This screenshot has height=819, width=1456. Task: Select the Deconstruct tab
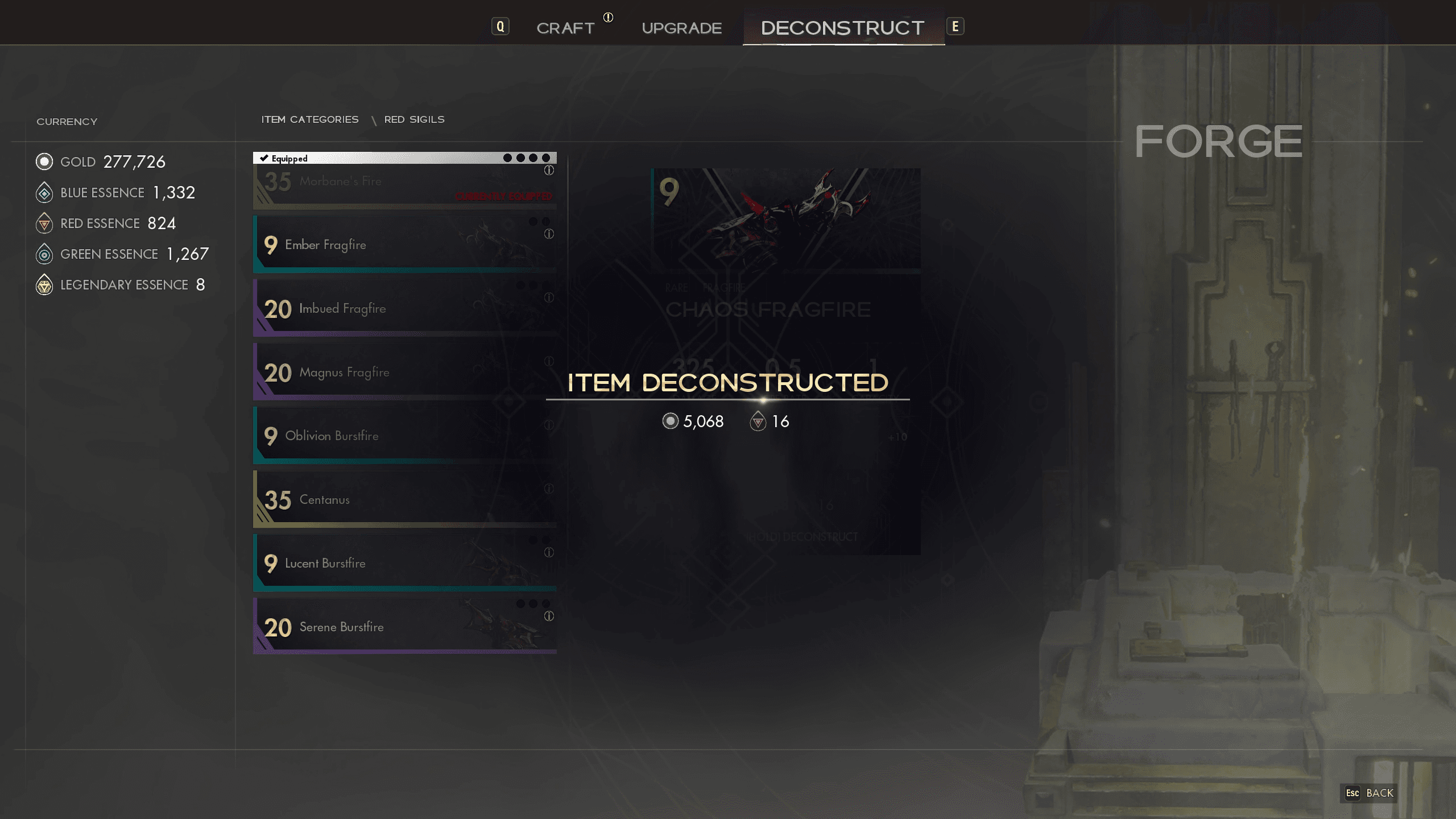pos(843,27)
